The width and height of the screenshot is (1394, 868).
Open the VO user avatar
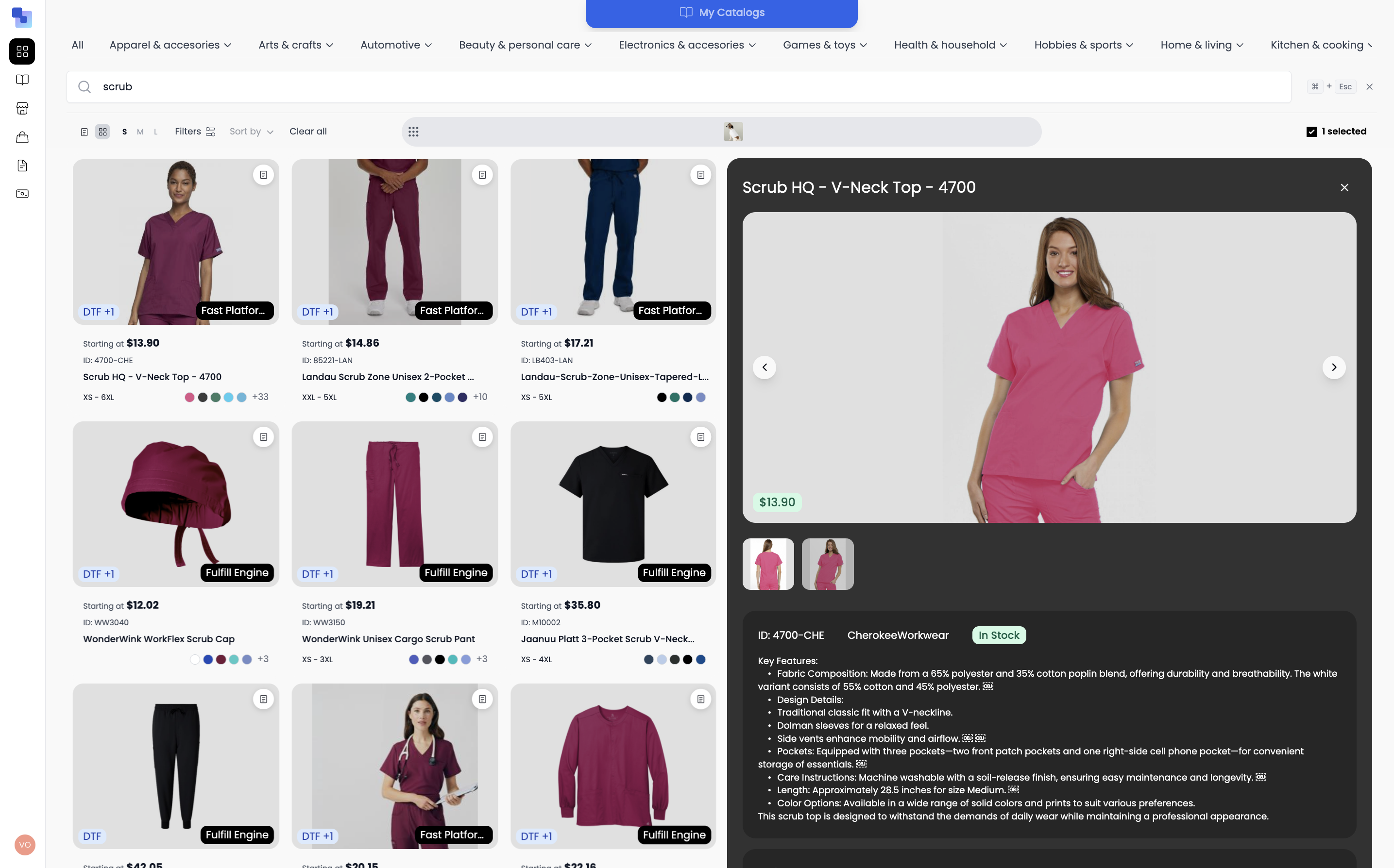point(25,845)
